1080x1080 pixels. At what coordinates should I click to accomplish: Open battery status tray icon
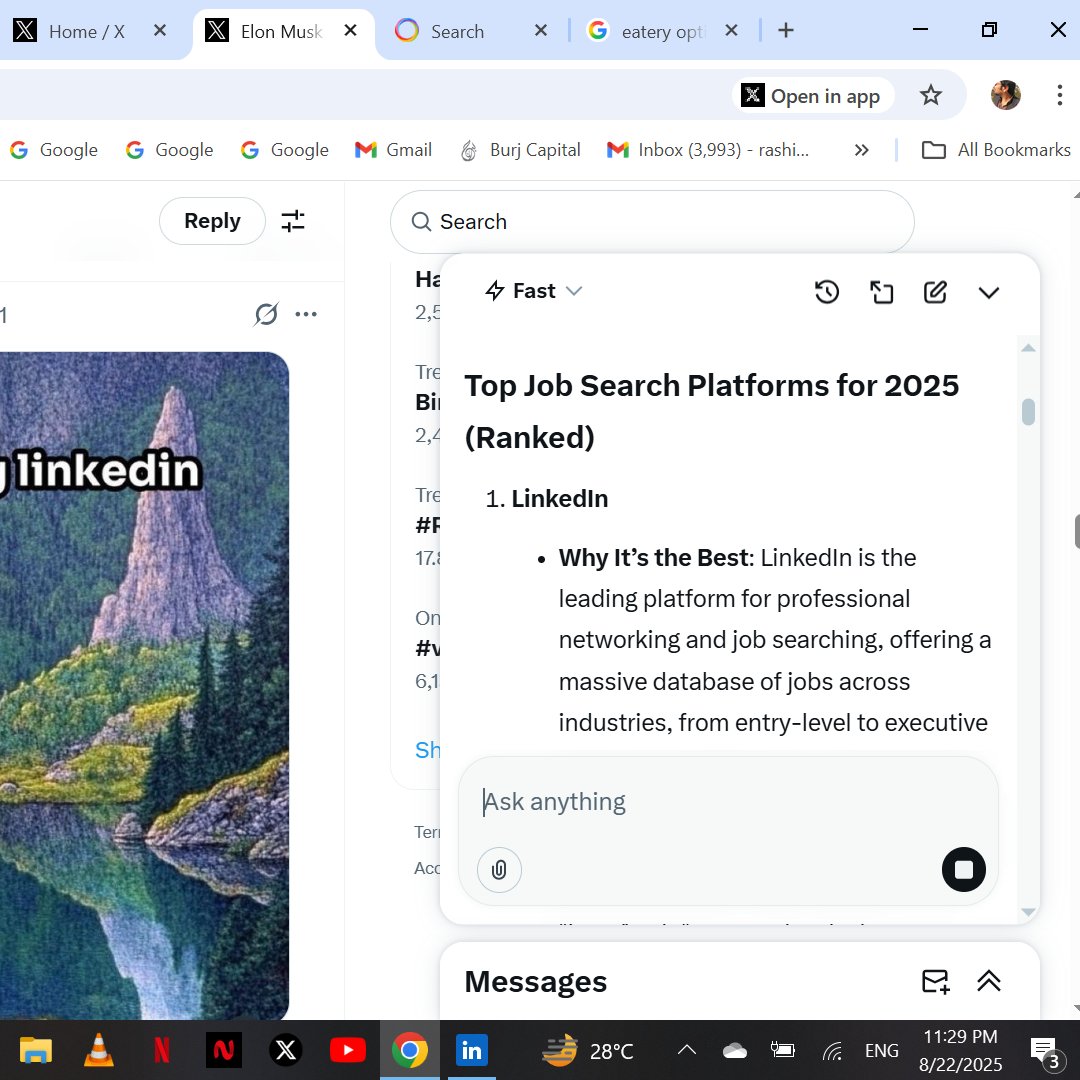782,1050
